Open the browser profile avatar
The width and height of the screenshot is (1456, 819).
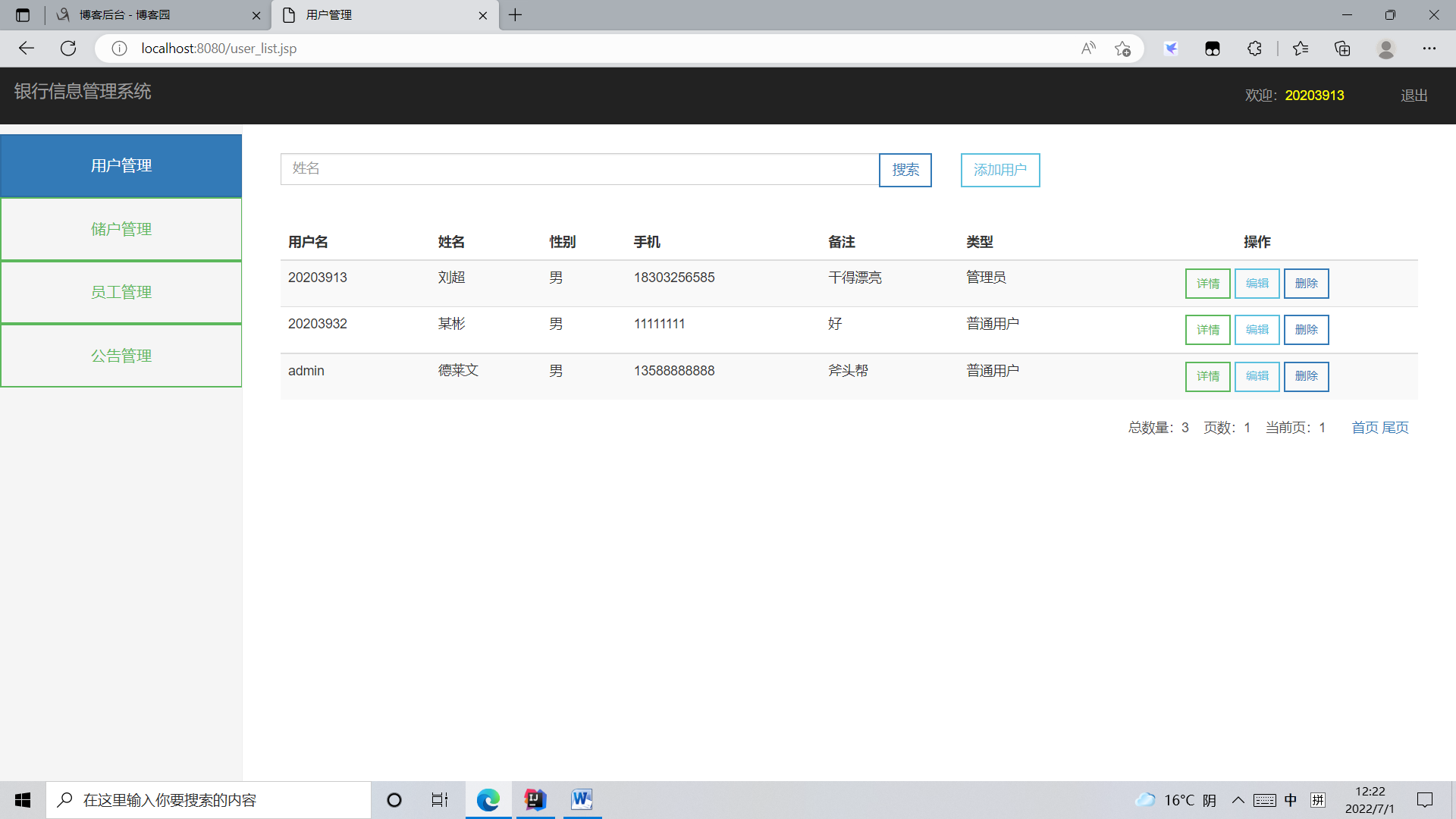tap(1386, 49)
